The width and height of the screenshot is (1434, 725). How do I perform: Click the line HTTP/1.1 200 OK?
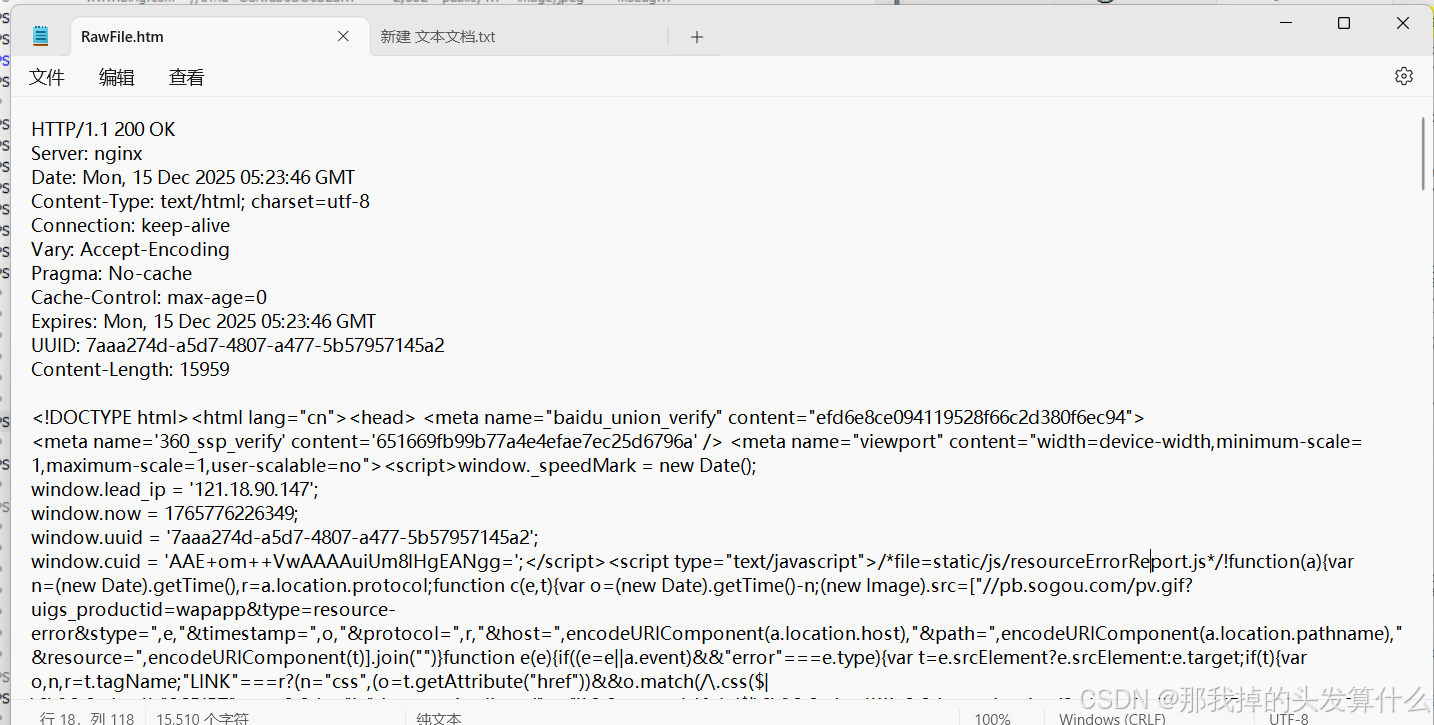(x=103, y=129)
